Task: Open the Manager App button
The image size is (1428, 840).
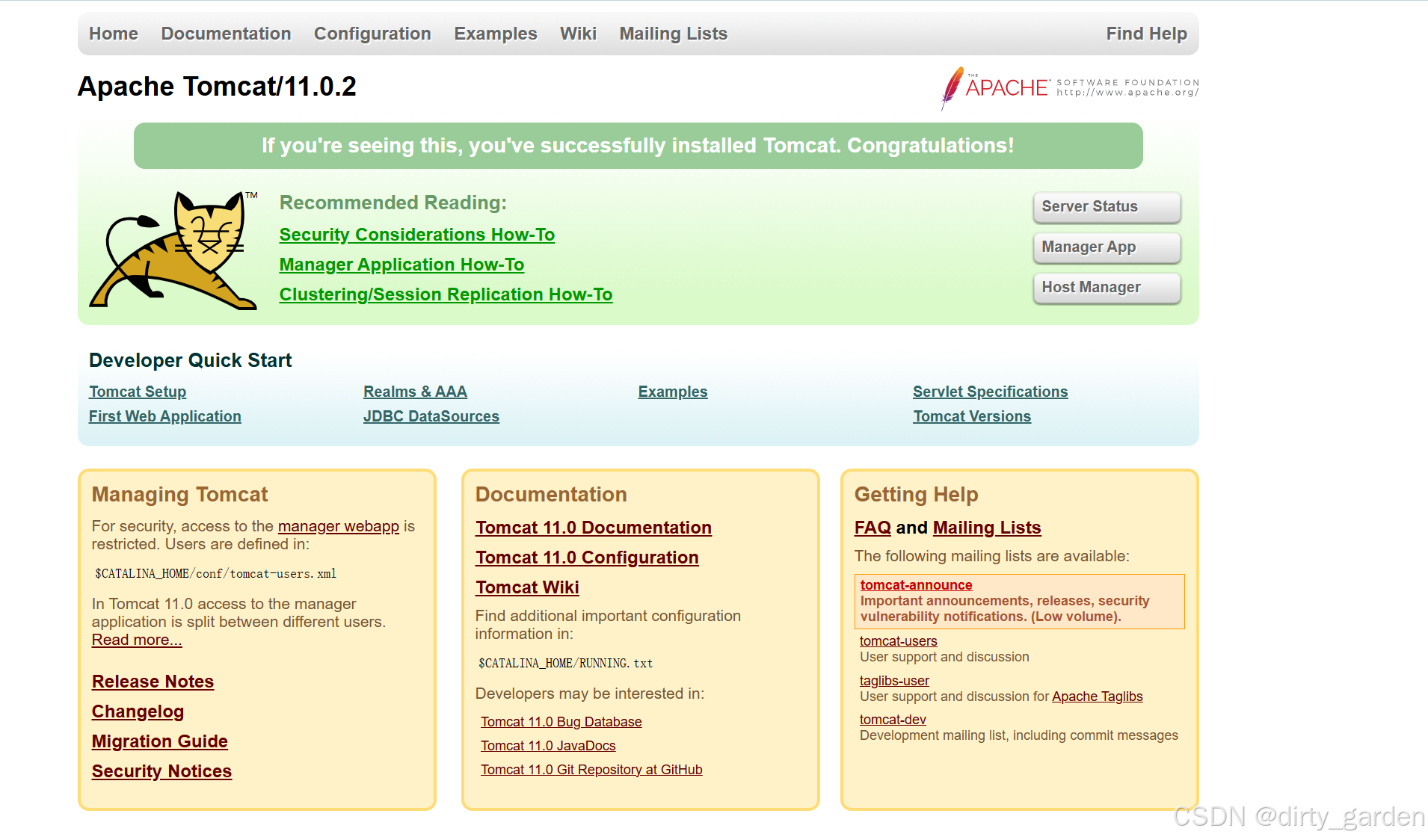Action: pos(1107,247)
